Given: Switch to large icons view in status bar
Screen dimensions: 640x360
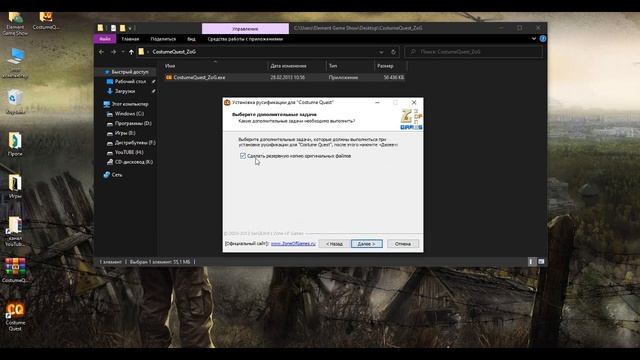Looking at the screenshot, I should (x=541, y=262).
